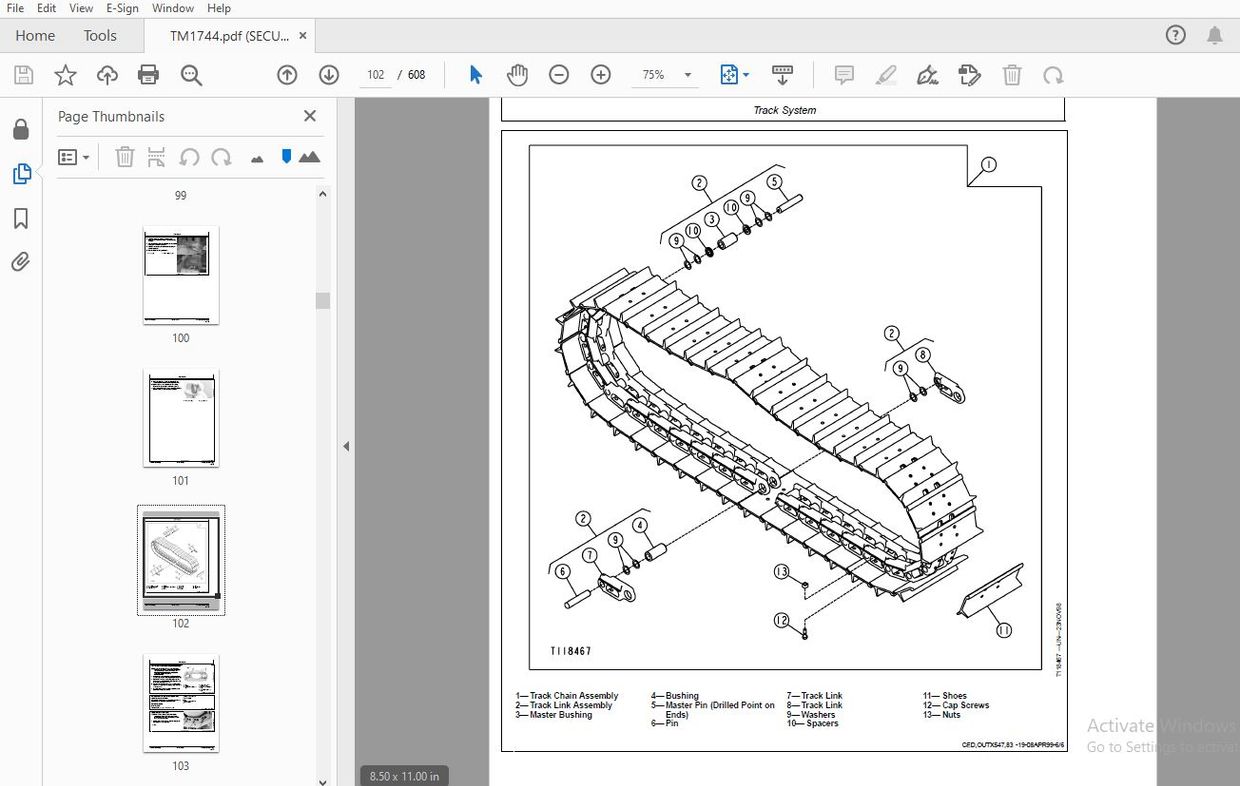Reduce thumbnail size small mountain icon
Screen dimensions: 1240x786
tap(257, 158)
